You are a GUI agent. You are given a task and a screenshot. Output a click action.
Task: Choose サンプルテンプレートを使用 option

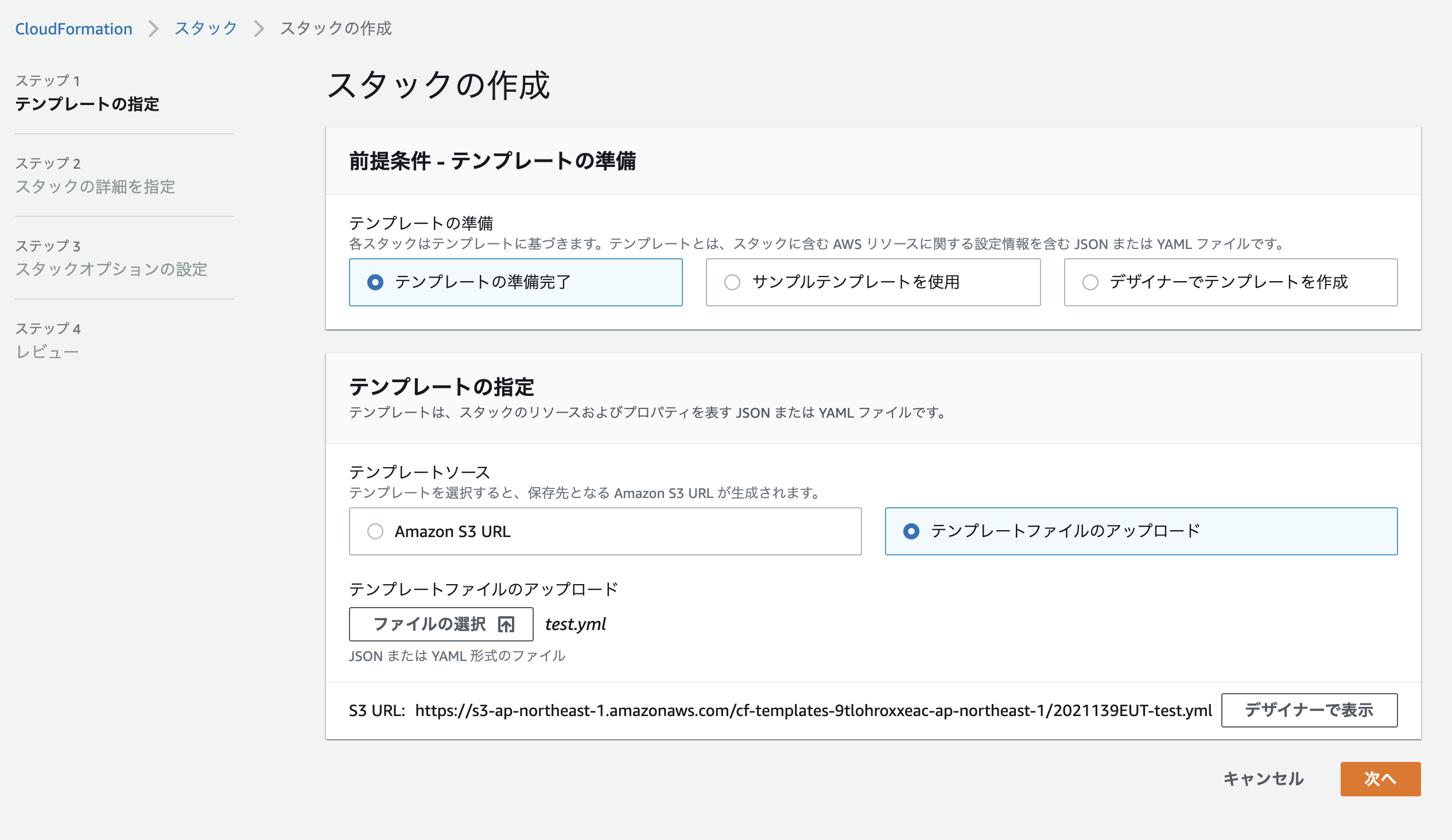733,282
